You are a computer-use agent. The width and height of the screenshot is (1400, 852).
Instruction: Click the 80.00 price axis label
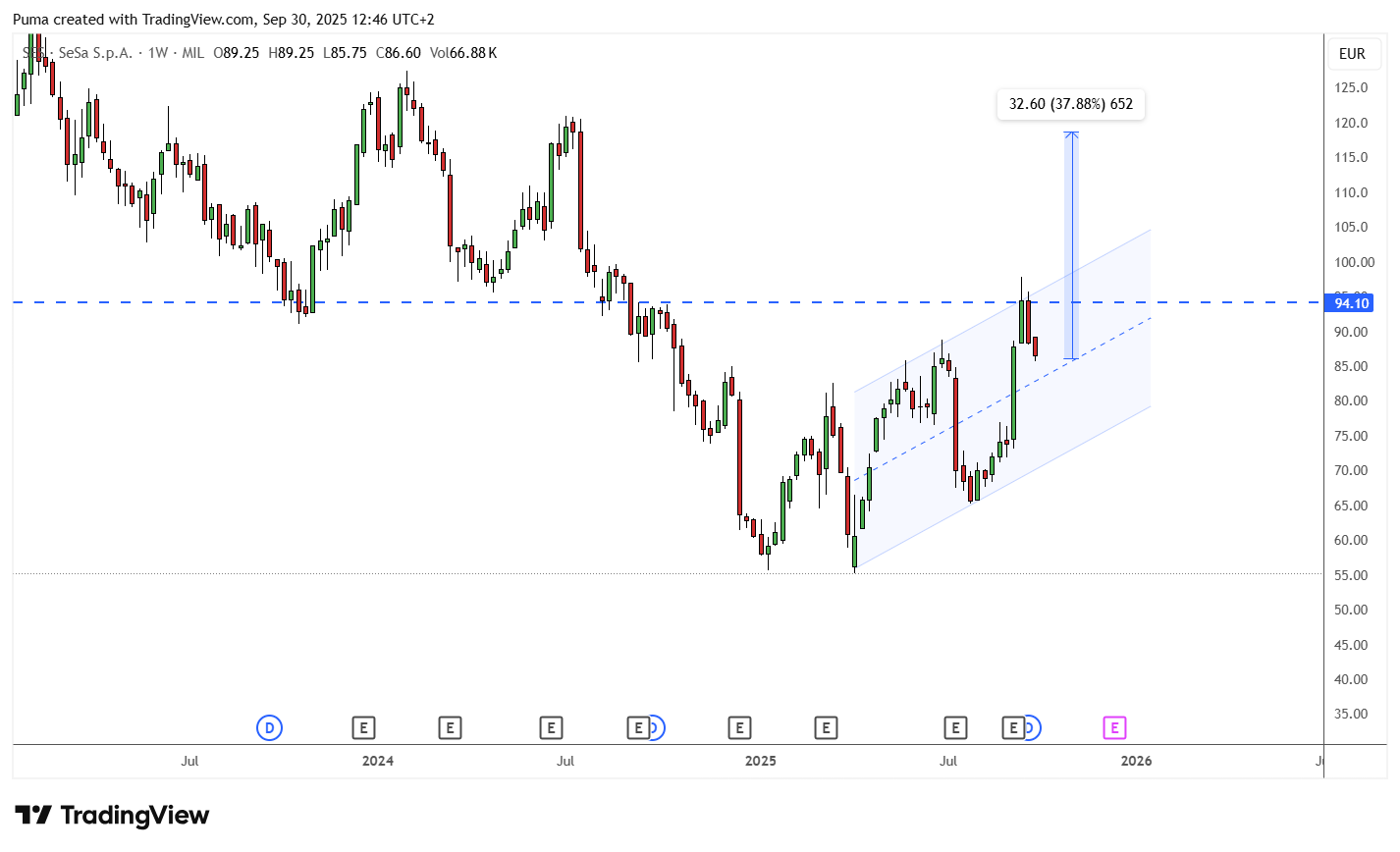pos(1352,400)
